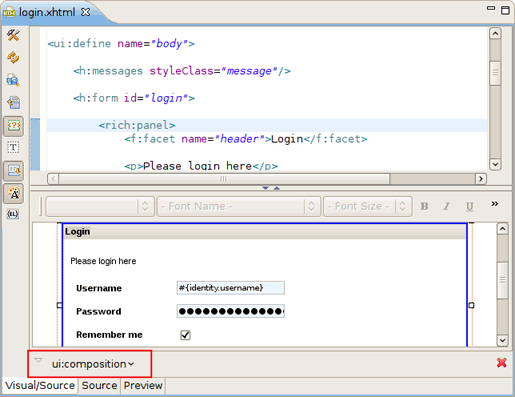This screenshot has width=515, height=397.
Task: Toggle show border for unknown tags
Action: (x=13, y=126)
